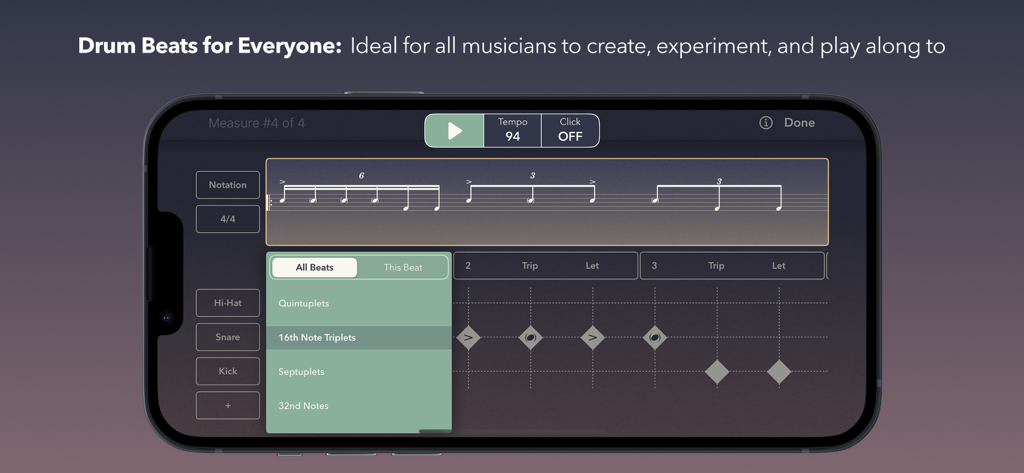This screenshot has width=1024, height=473.
Task: Open the Notation options button
Action: (228, 185)
